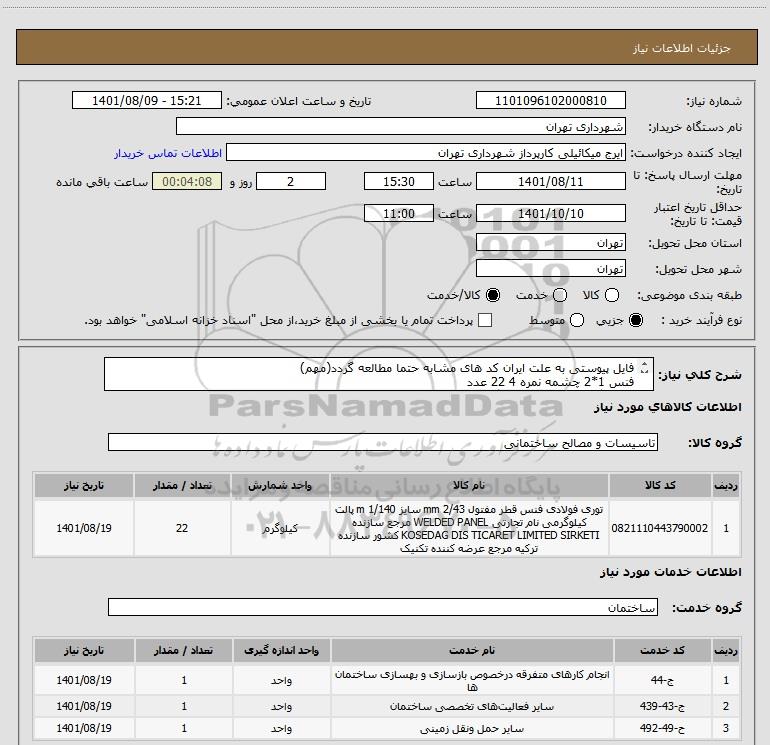Click the validity time field 11:00
Screen dimensions: 770x745
[x=399, y=213]
